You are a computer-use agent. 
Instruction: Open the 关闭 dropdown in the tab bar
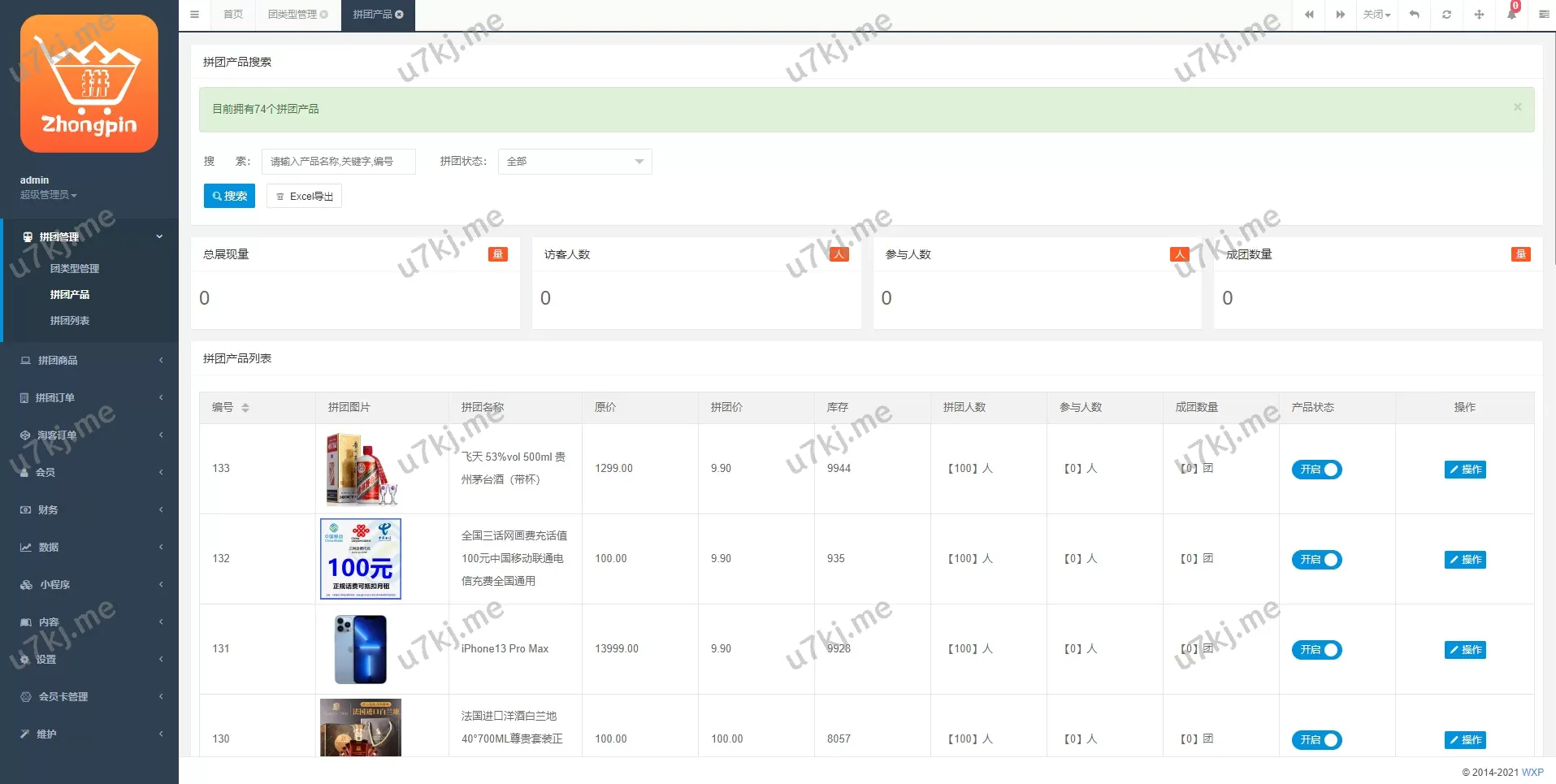(1376, 15)
